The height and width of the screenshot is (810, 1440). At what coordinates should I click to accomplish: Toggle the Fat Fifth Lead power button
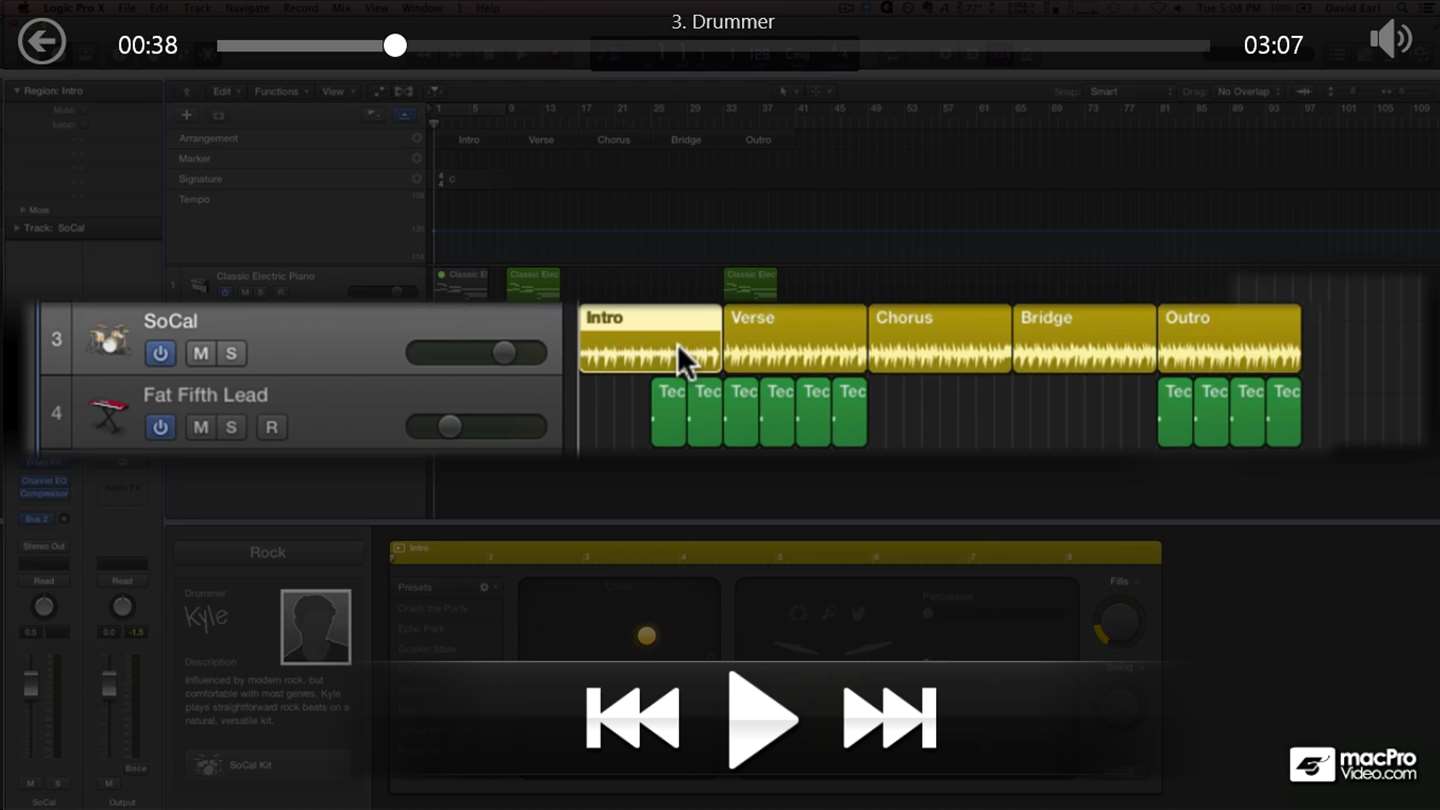click(160, 427)
